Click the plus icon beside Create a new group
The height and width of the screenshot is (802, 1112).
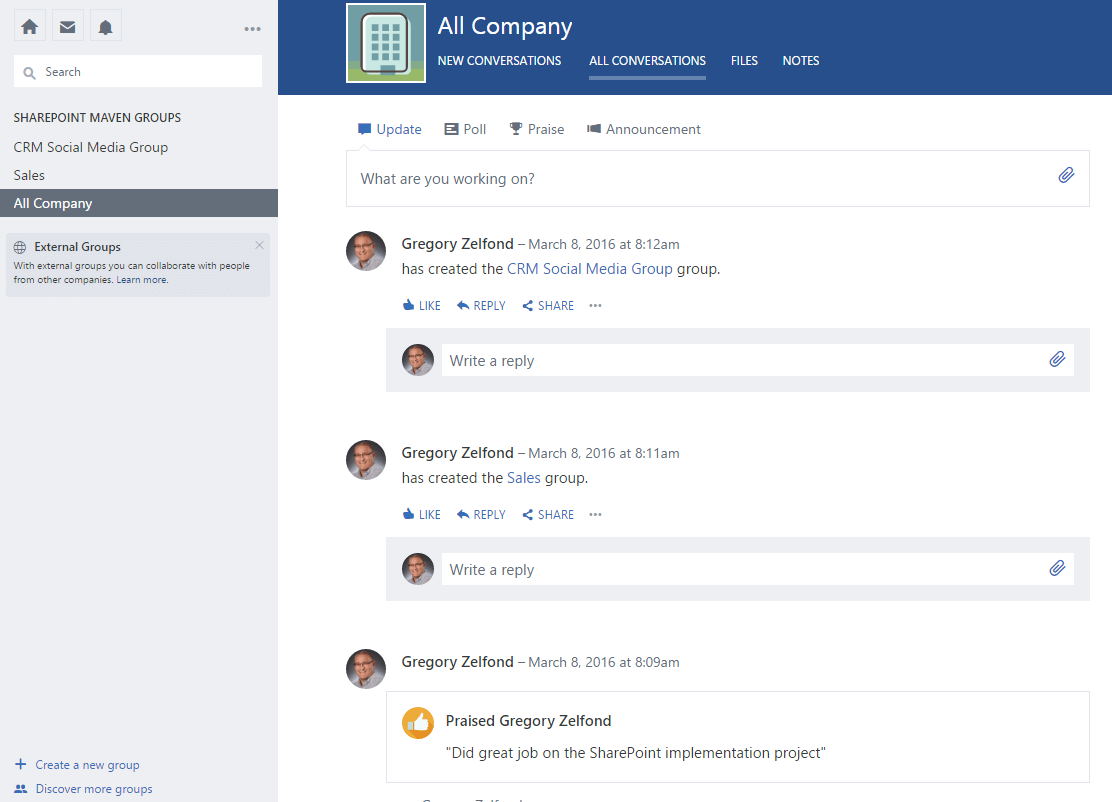(x=21, y=764)
